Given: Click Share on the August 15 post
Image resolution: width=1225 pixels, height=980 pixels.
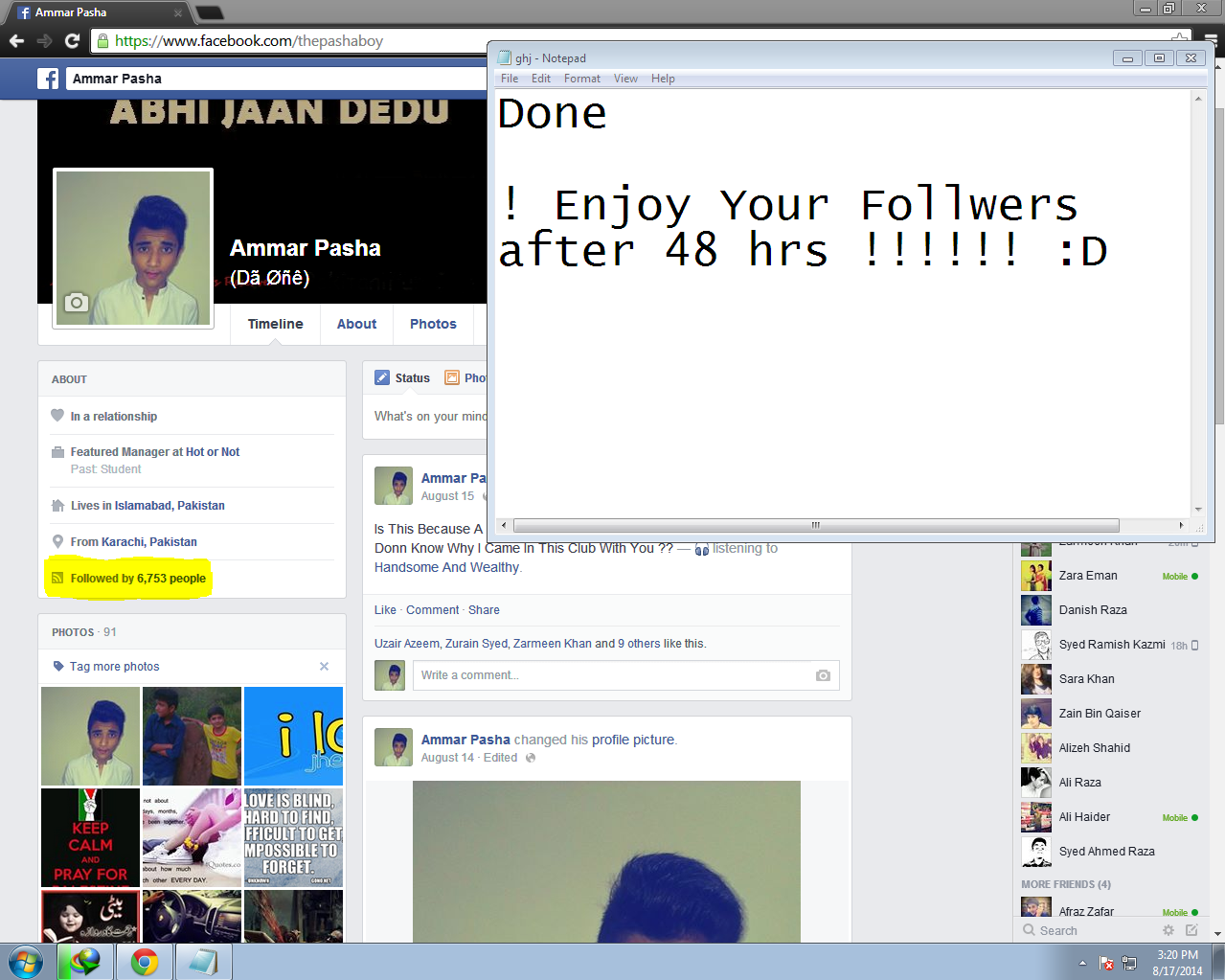Looking at the screenshot, I should pos(484,610).
